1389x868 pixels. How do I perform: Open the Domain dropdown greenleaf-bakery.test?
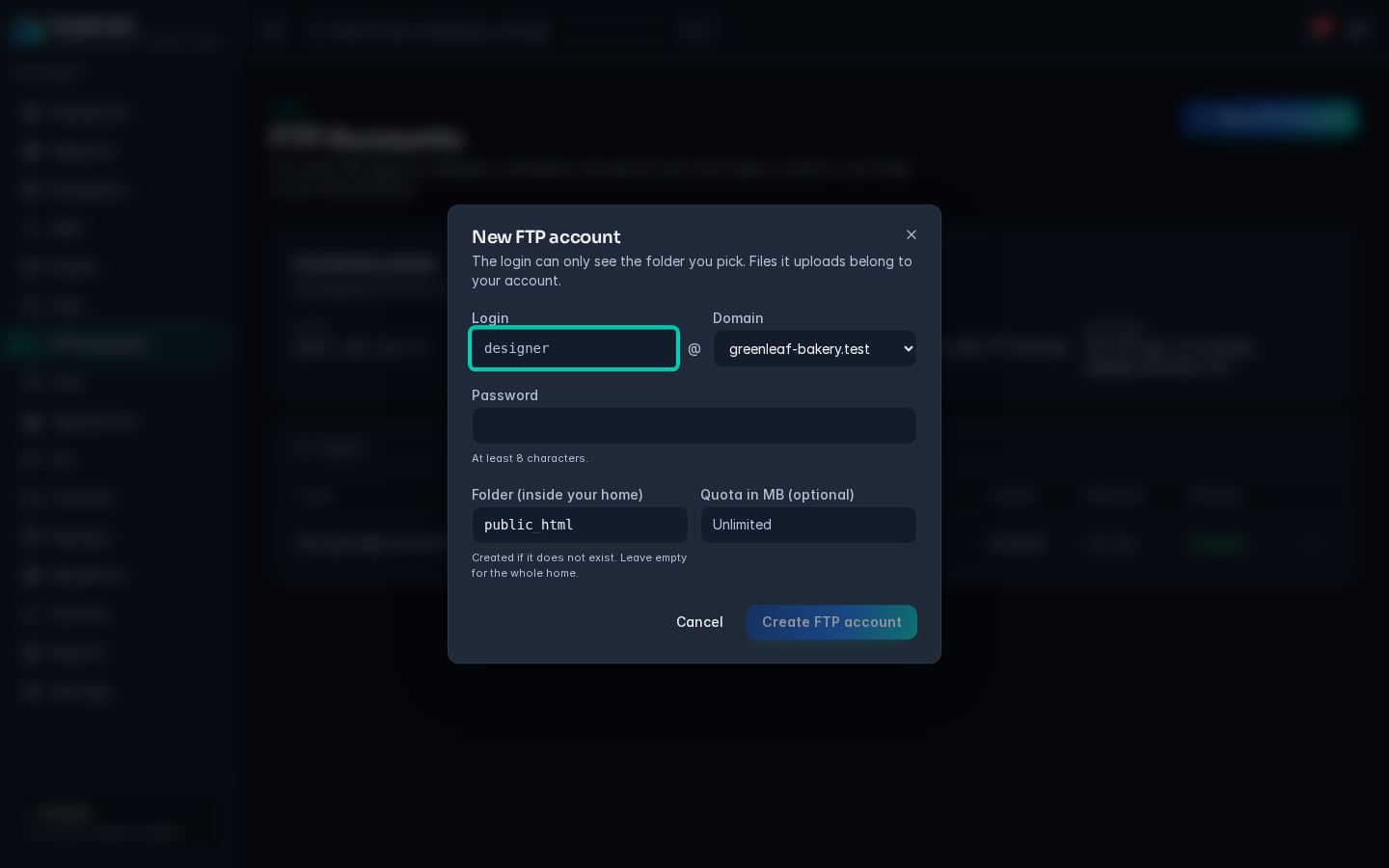click(815, 348)
